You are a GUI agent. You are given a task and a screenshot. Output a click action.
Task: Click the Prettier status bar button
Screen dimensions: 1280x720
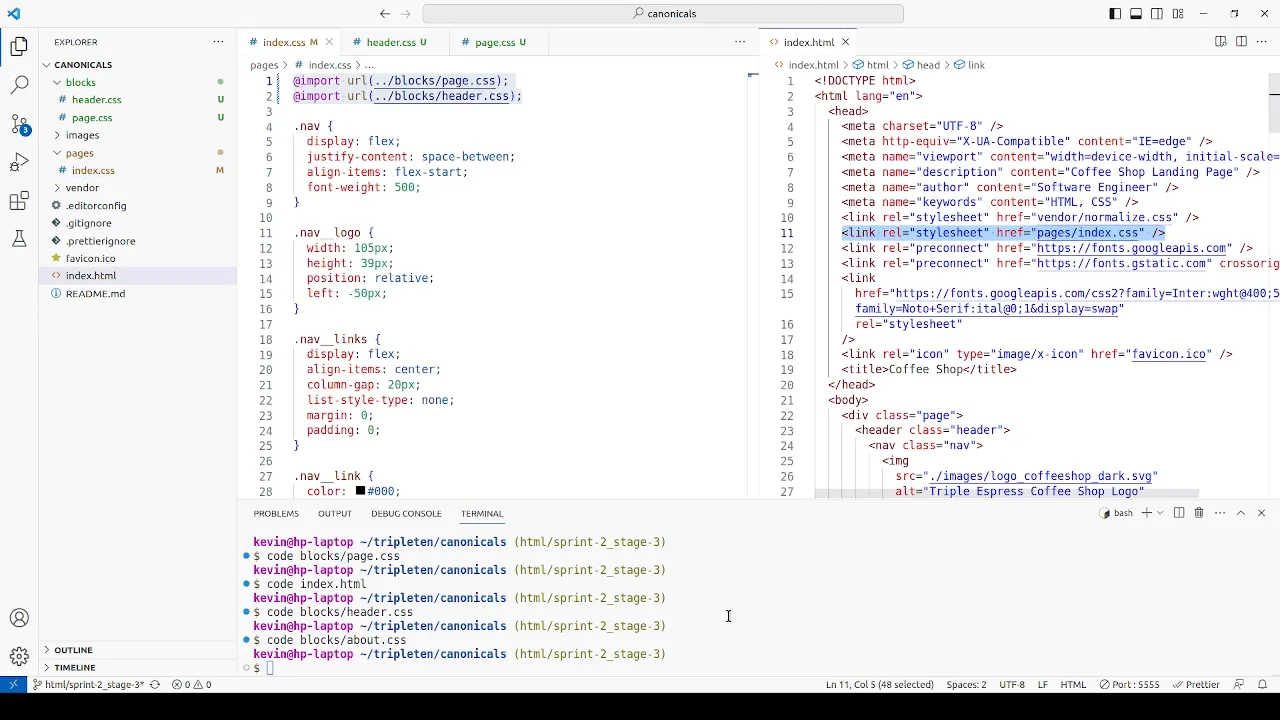[x=1196, y=685]
